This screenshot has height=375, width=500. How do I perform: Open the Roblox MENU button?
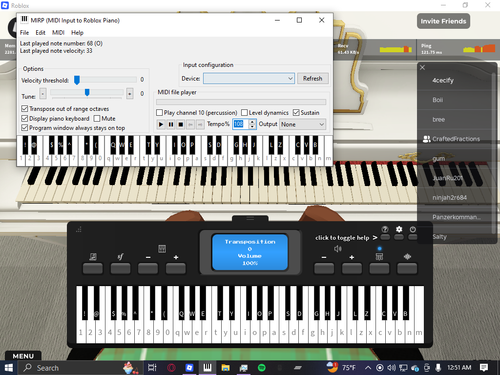click(x=23, y=356)
